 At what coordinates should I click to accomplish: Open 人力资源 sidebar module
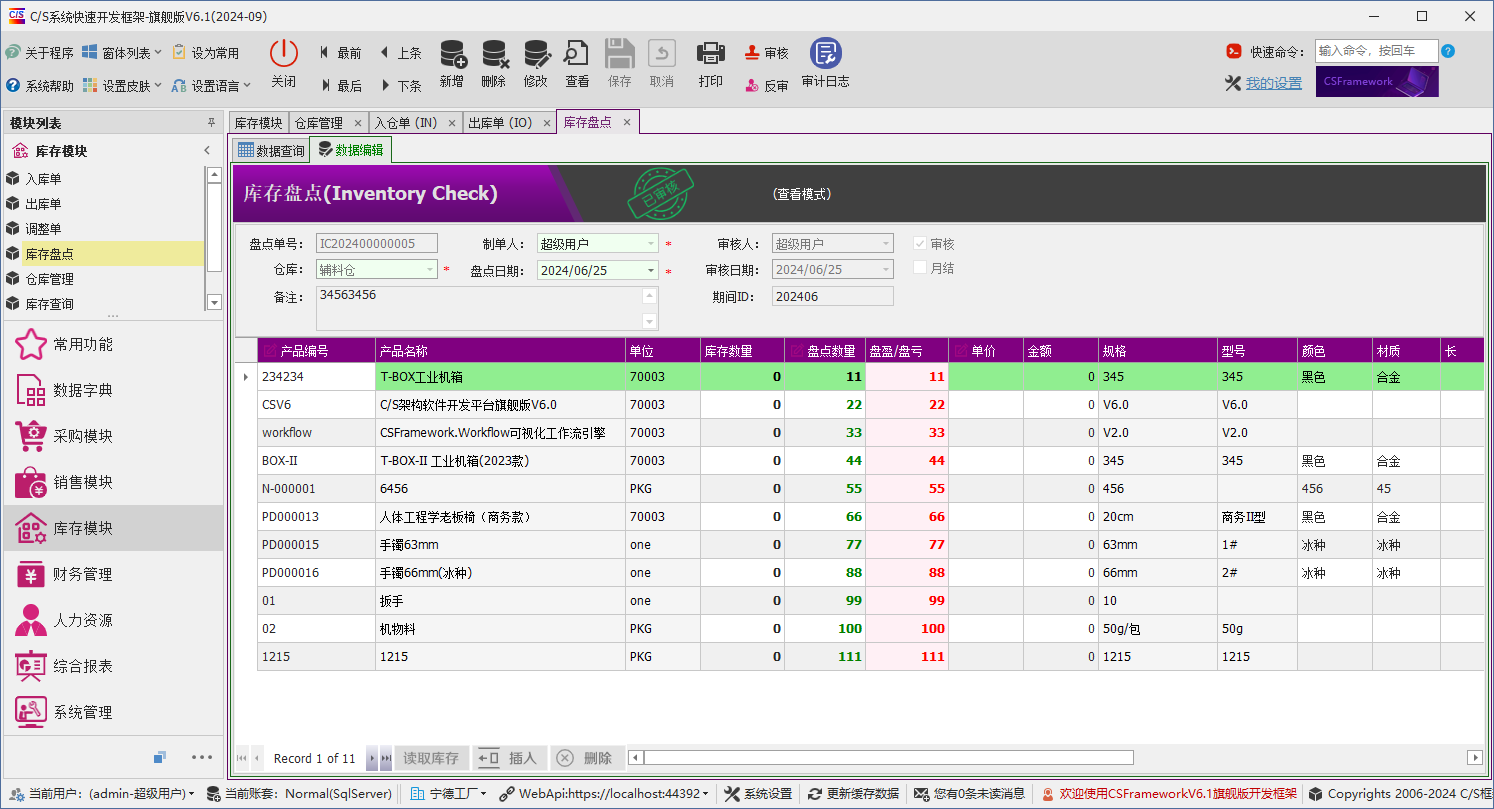click(x=113, y=620)
